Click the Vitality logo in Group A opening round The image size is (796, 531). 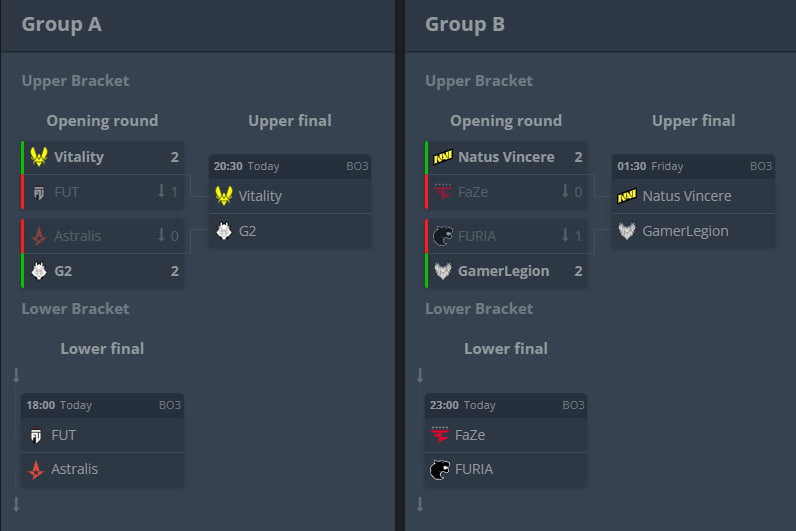(39, 157)
